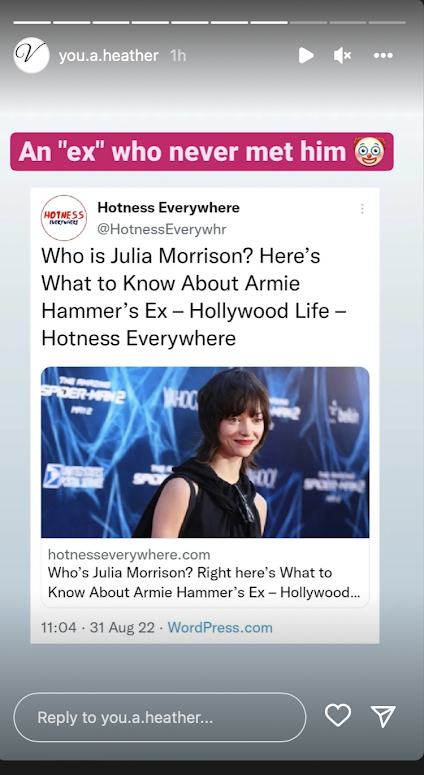424x775 pixels.
Task: Click the WordPress.com source link
Action: 220,627
